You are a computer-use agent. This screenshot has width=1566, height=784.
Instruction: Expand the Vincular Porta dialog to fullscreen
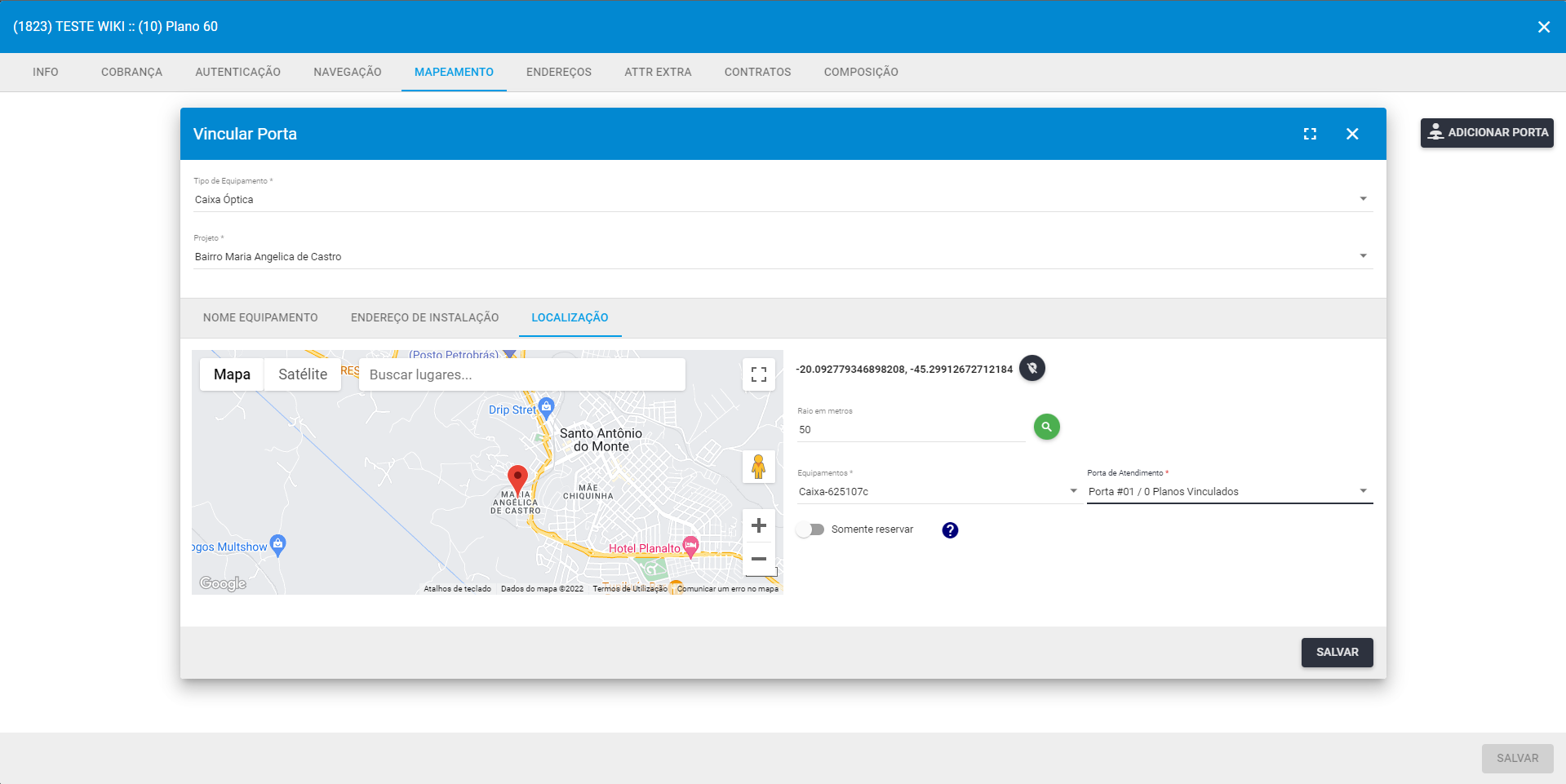(x=1310, y=134)
